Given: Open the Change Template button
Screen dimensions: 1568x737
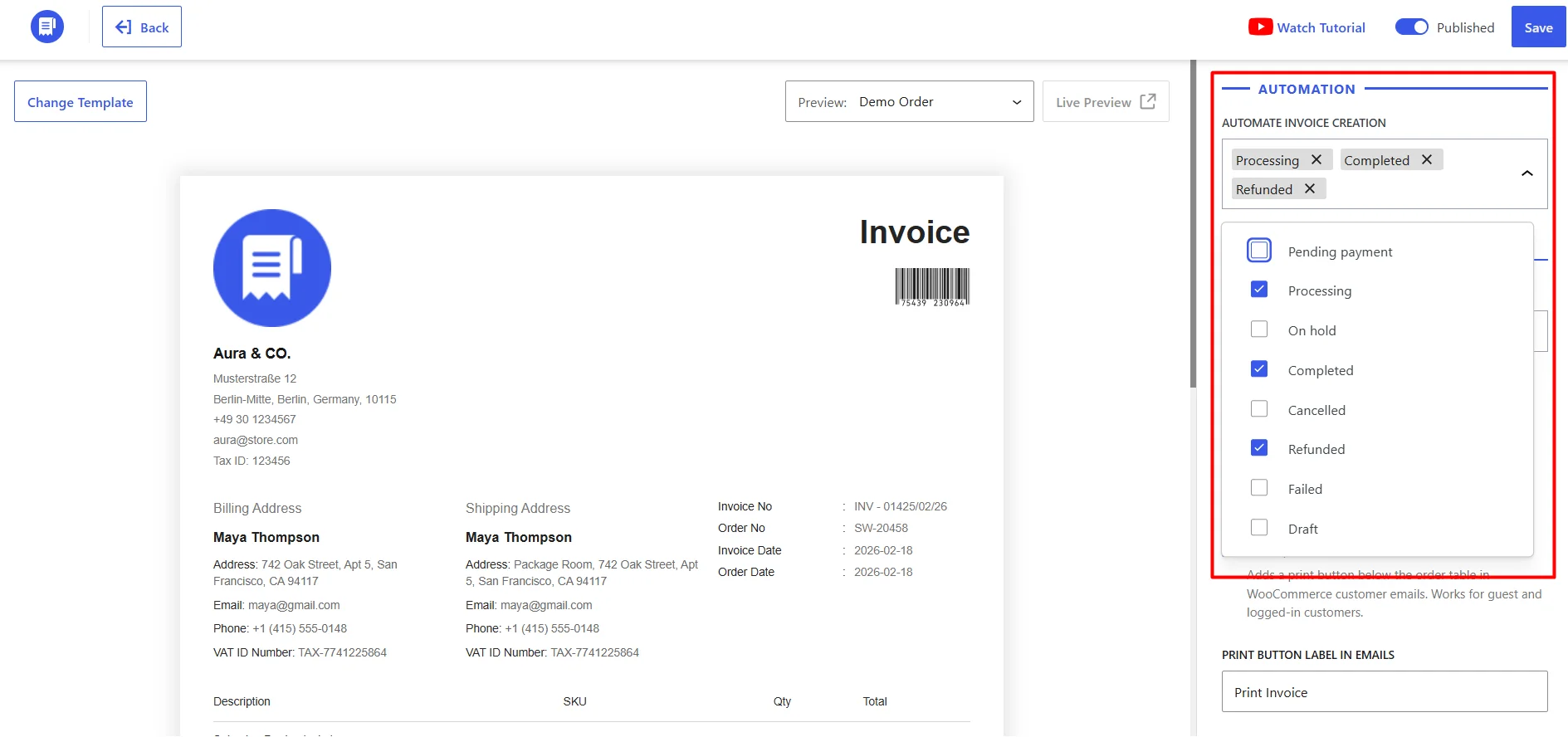Looking at the screenshot, I should (x=81, y=101).
